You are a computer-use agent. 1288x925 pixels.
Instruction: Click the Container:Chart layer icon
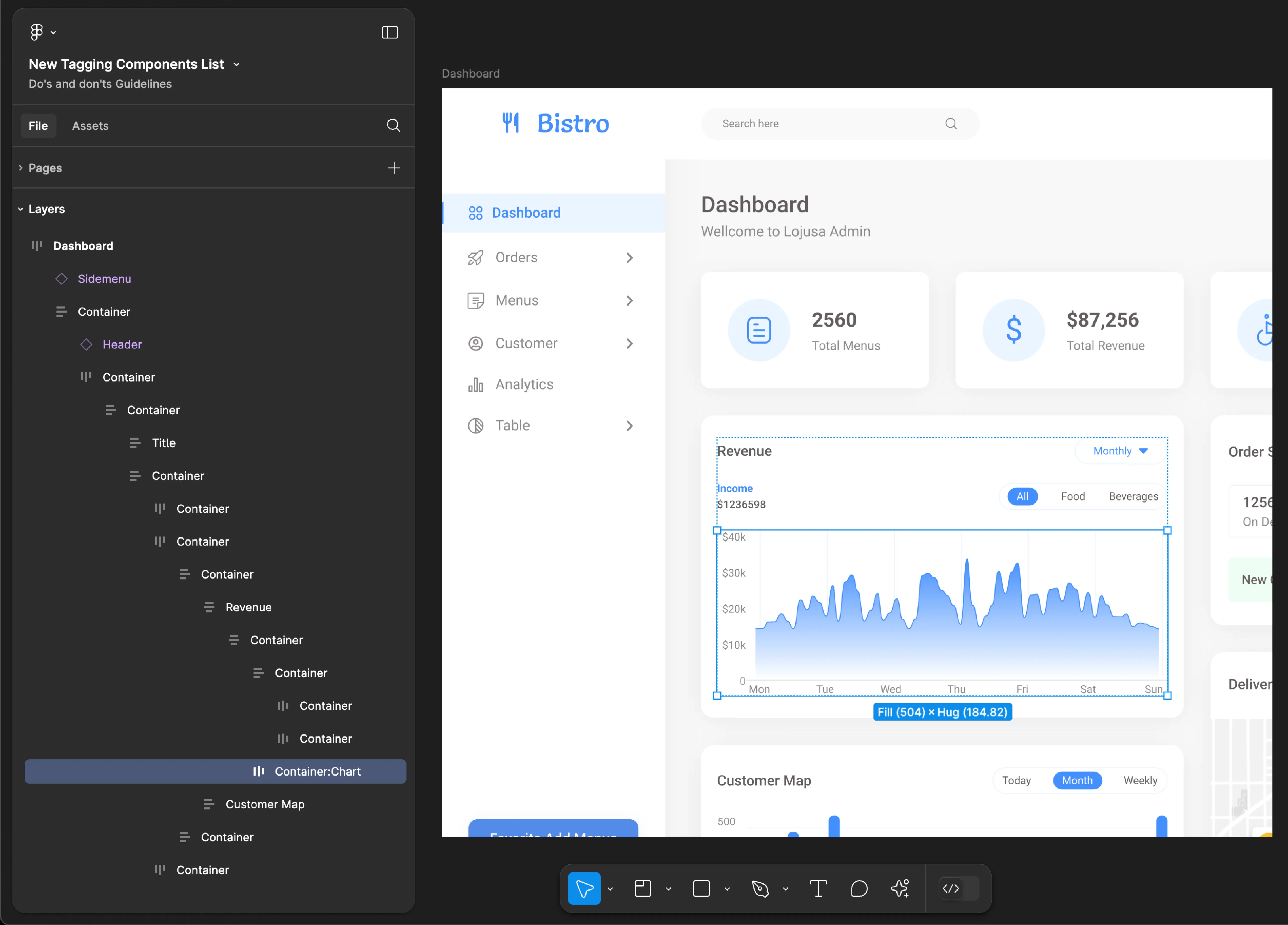tap(258, 772)
